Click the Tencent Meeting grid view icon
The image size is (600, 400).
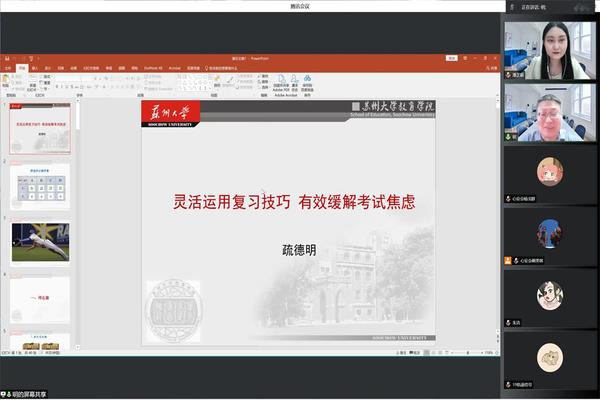(x=510, y=6)
